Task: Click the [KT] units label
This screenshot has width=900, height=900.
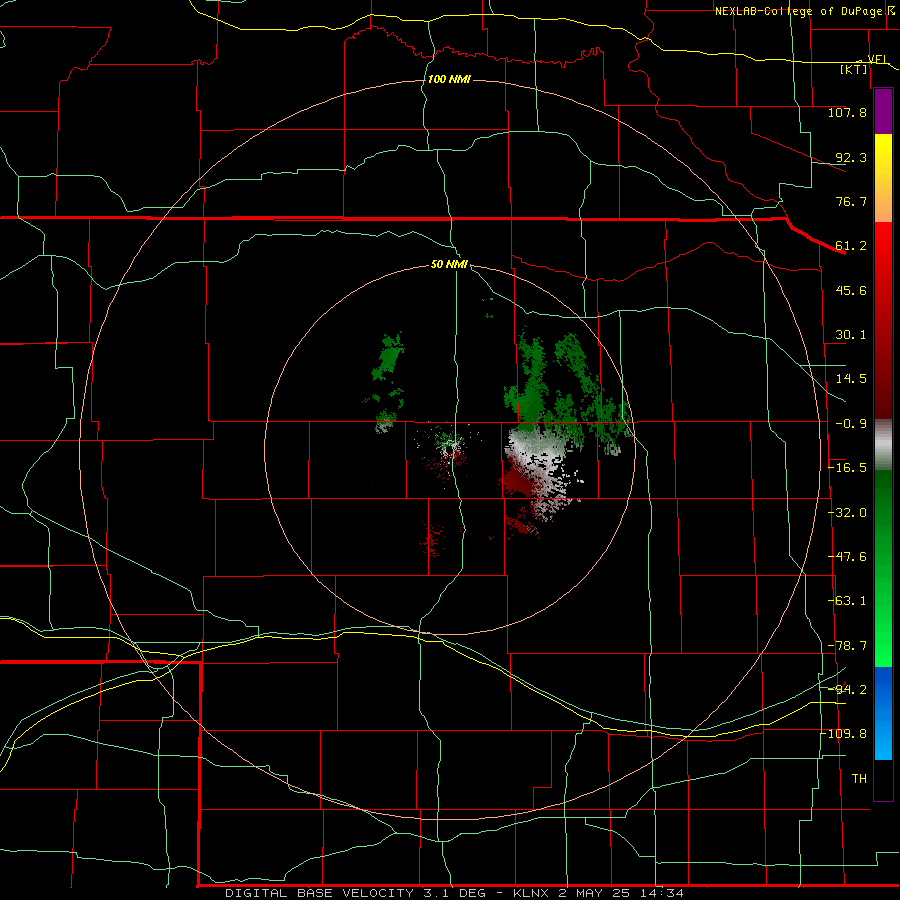Action: point(854,69)
